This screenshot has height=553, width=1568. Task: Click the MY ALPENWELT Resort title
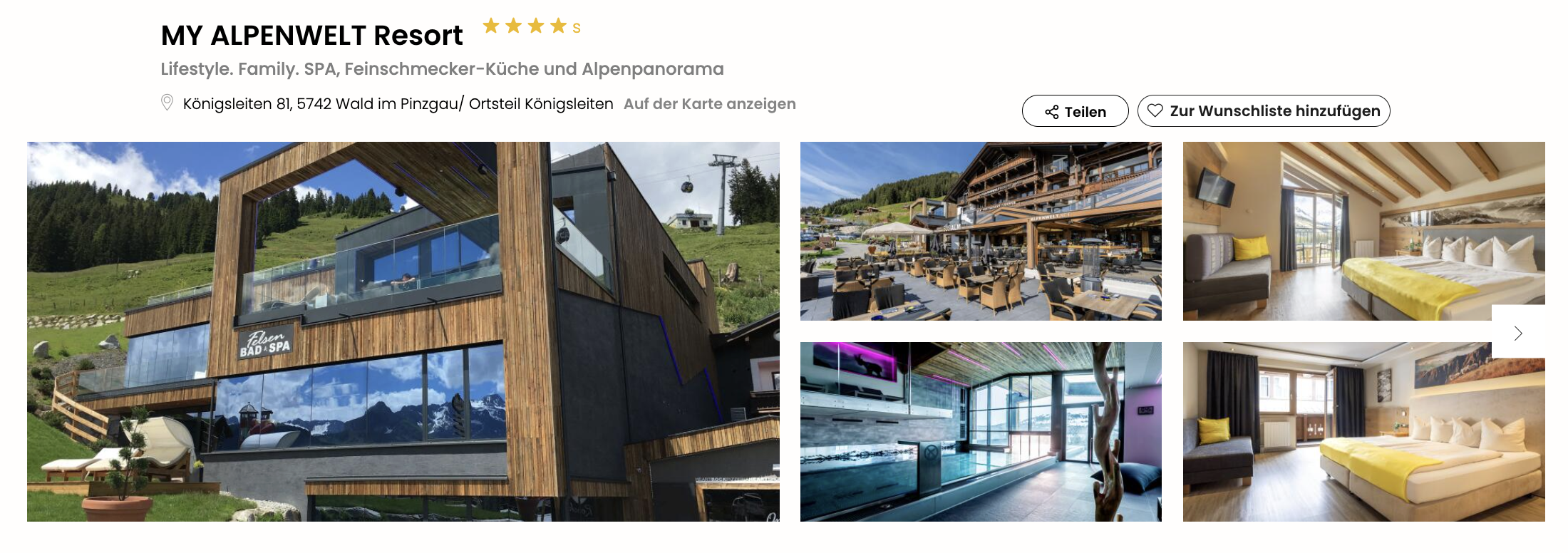(311, 36)
